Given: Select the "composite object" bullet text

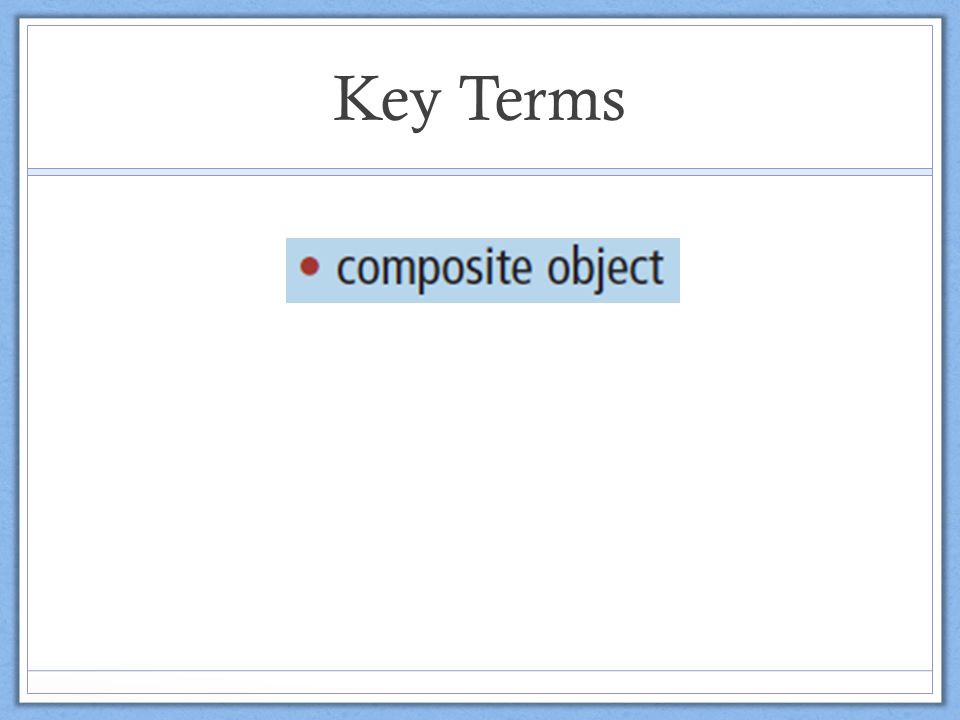Looking at the screenshot, I should pyautogui.click(x=500, y=269).
